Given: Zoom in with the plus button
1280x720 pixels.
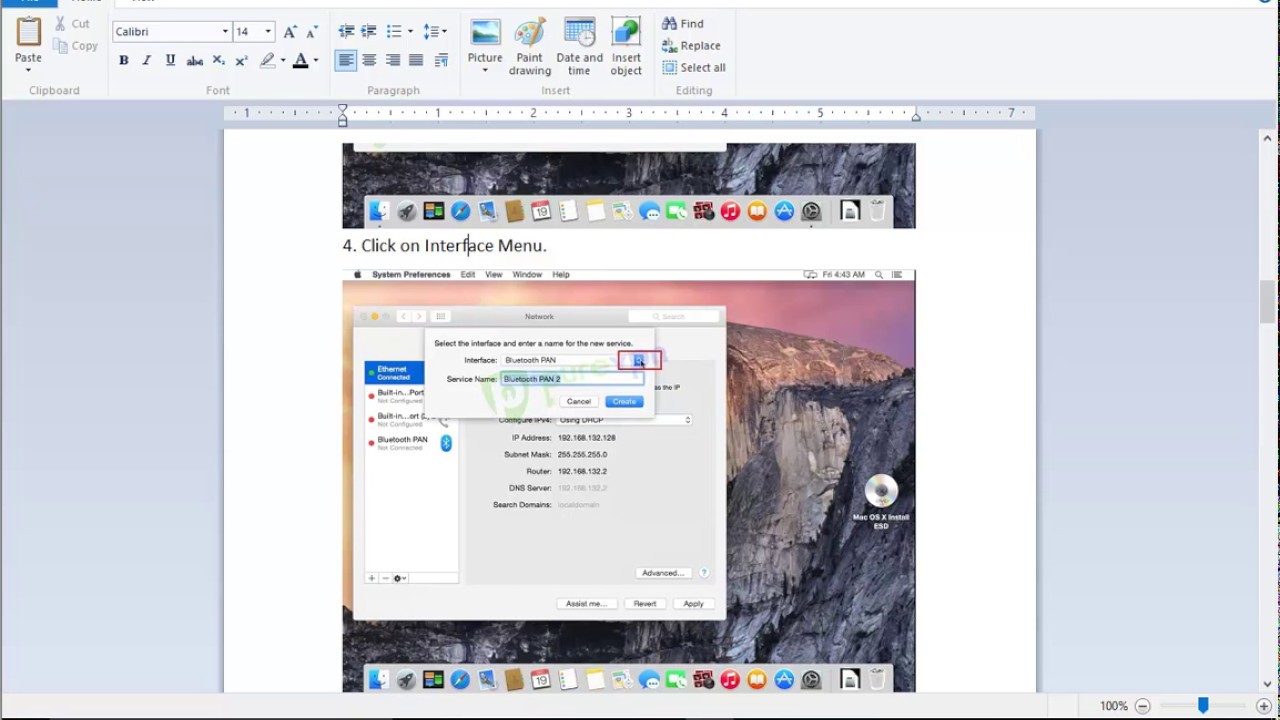Looking at the screenshot, I should 1264,706.
